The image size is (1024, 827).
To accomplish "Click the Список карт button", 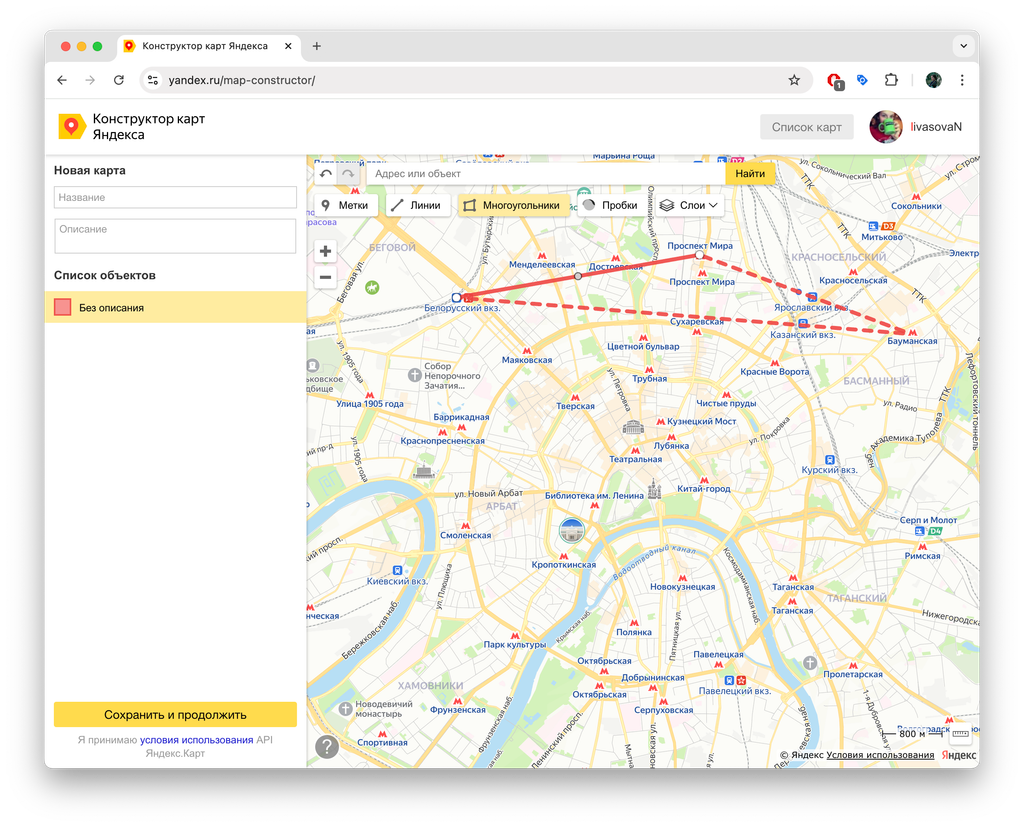I will pos(807,127).
